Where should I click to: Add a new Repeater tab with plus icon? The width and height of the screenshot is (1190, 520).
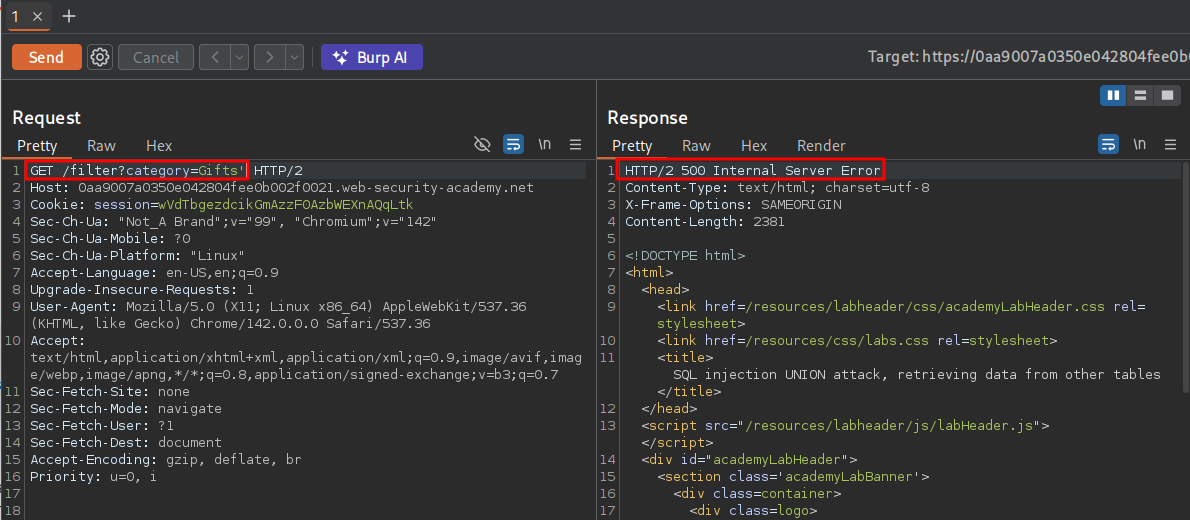pyautogui.click(x=69, y=17)
